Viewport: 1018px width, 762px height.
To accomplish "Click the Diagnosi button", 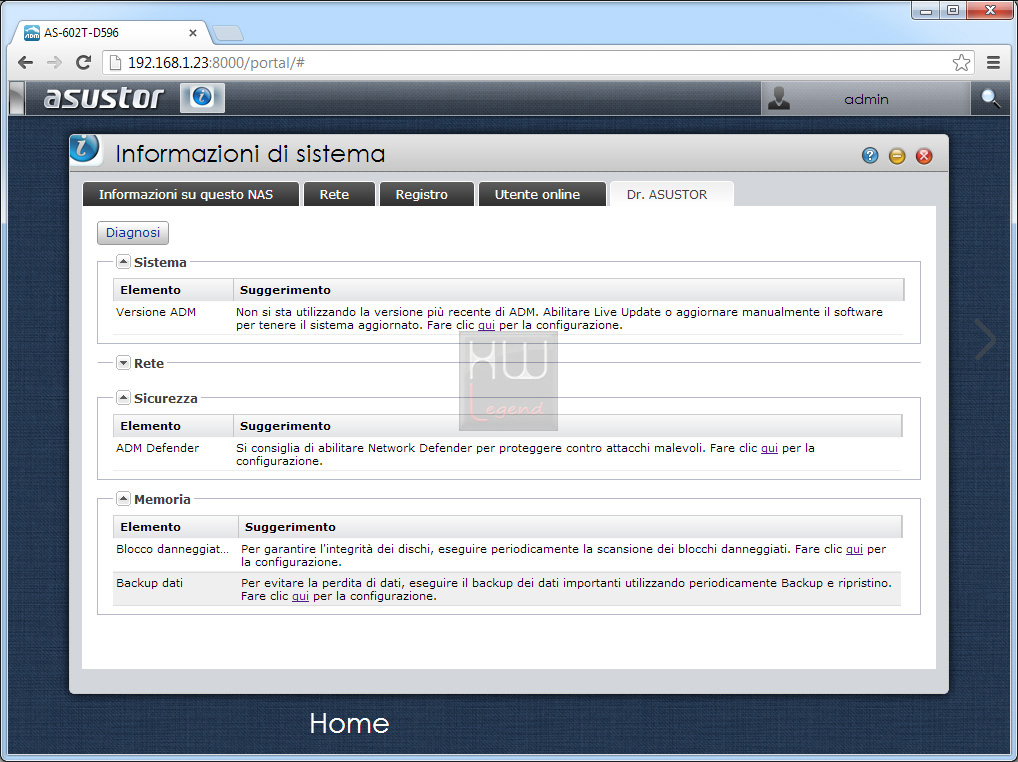I will (133, 232).
